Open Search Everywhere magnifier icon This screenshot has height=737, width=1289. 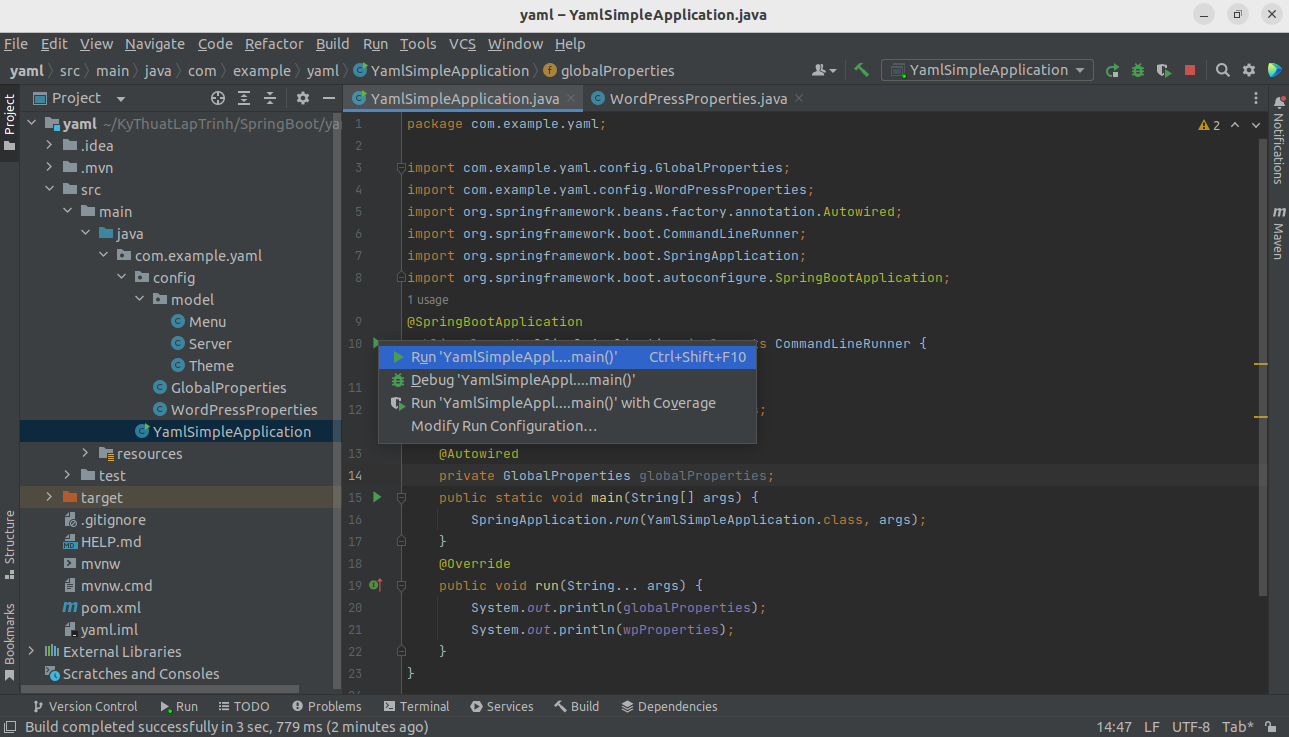click(x=1223, y=70)
